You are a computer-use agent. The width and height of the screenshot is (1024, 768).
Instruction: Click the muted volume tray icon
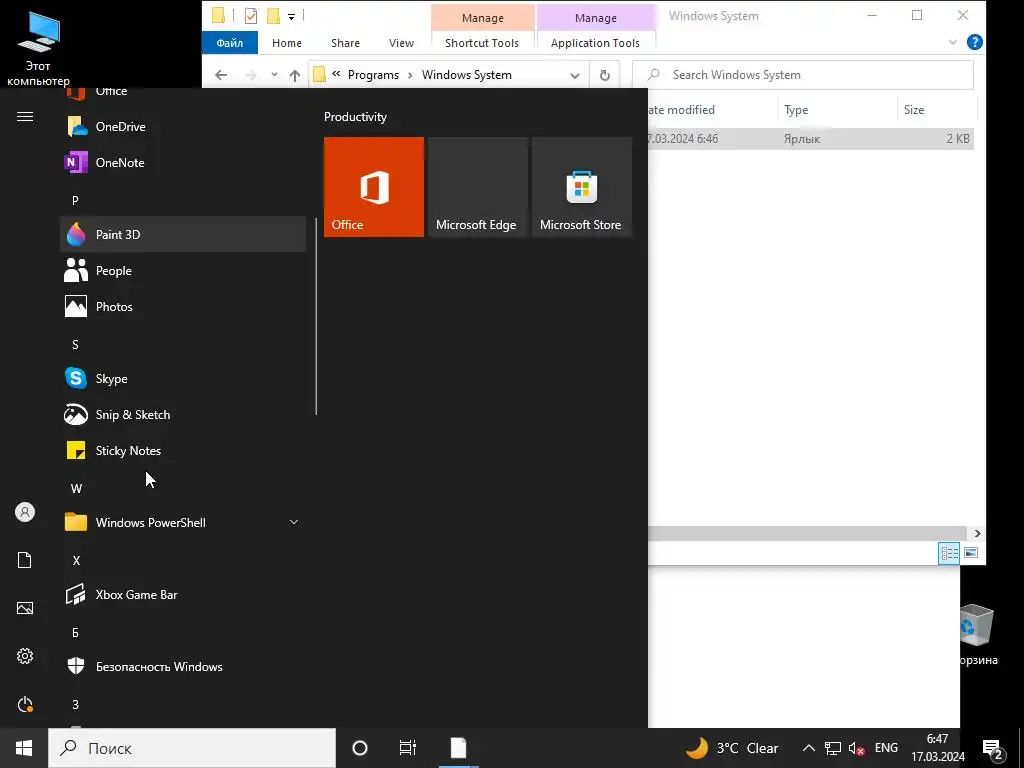[856, 748]
